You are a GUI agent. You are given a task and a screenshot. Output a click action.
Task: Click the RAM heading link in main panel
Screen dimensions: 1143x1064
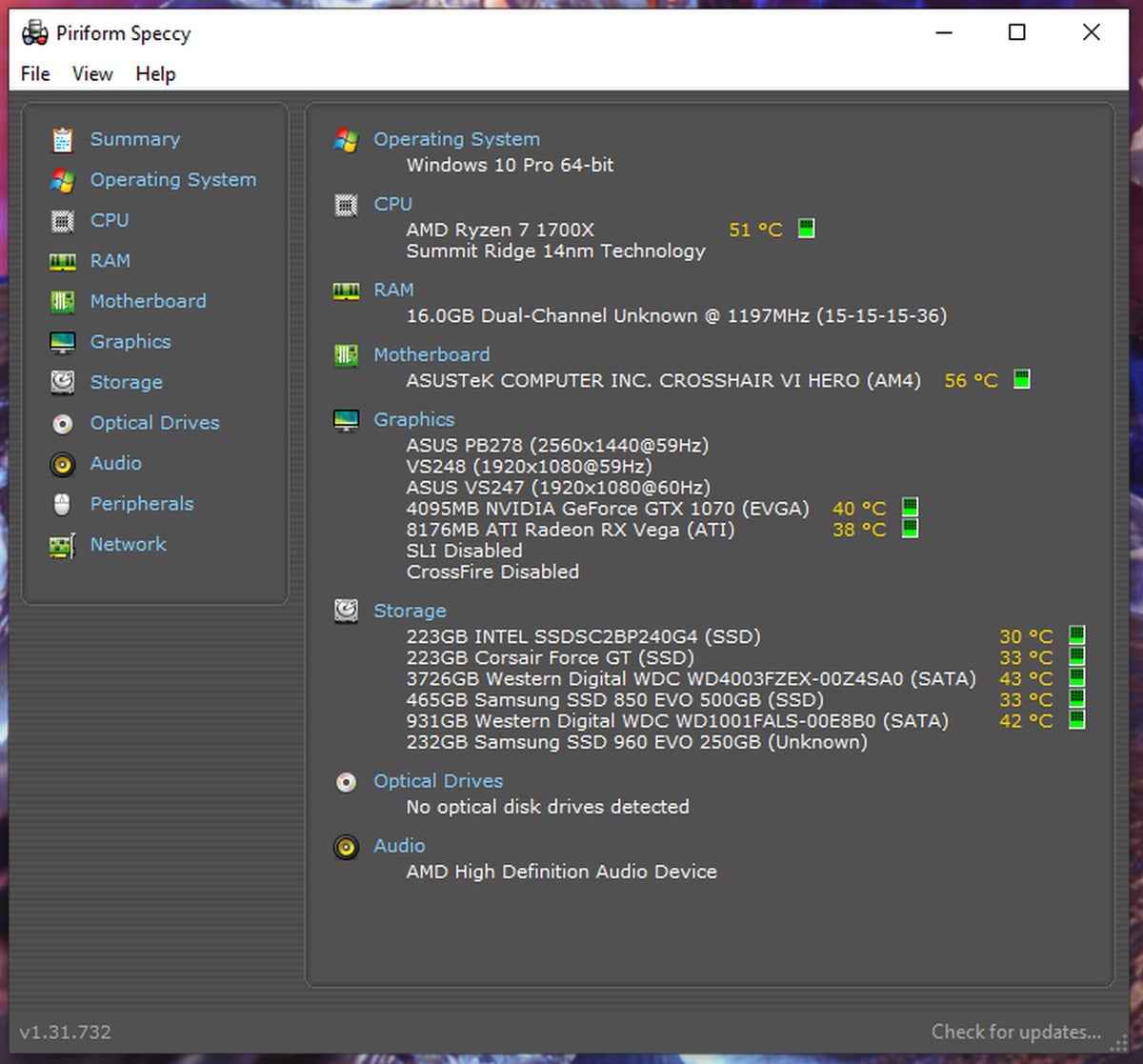point(394,290)
